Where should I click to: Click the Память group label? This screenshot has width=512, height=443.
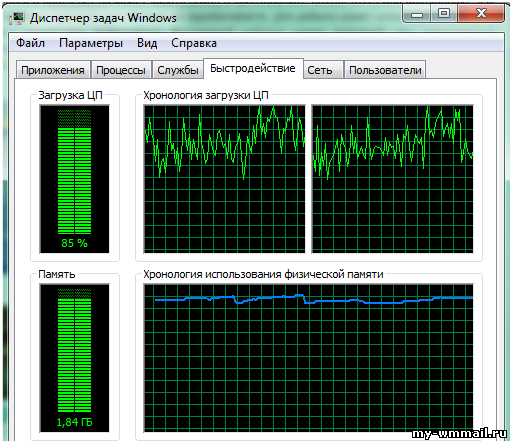coord(57,274)
